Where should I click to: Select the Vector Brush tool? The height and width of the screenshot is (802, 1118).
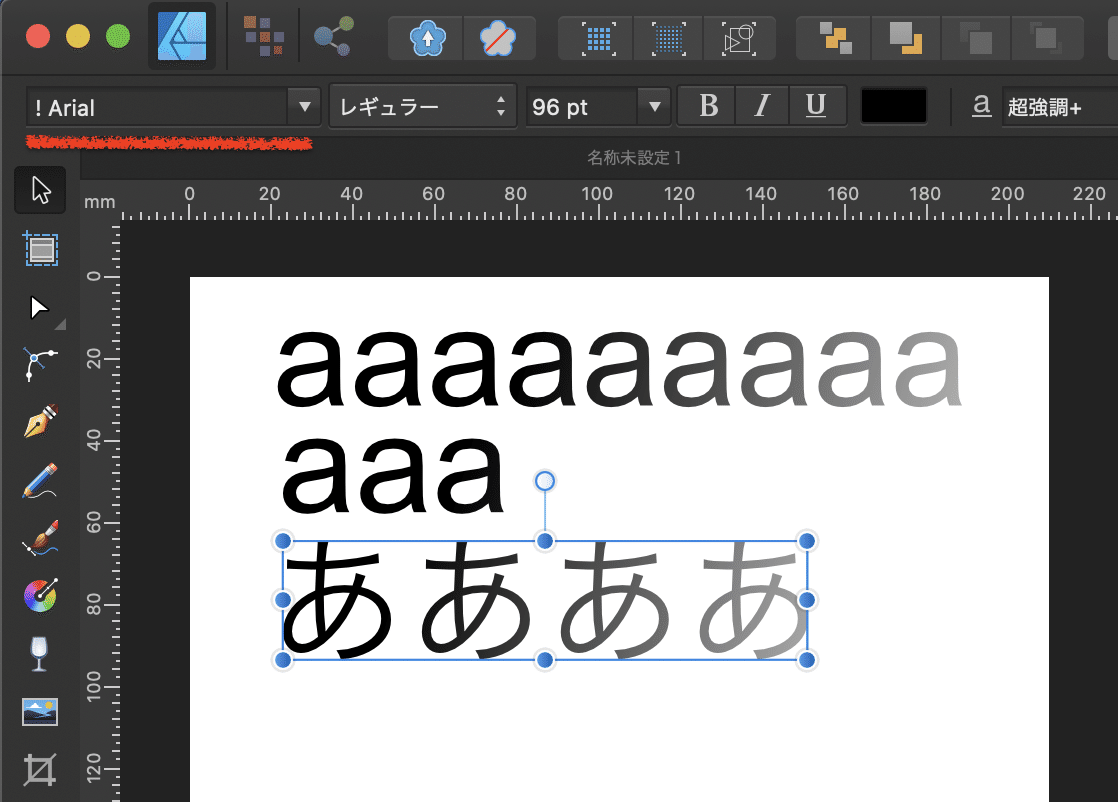pos(40,538)
